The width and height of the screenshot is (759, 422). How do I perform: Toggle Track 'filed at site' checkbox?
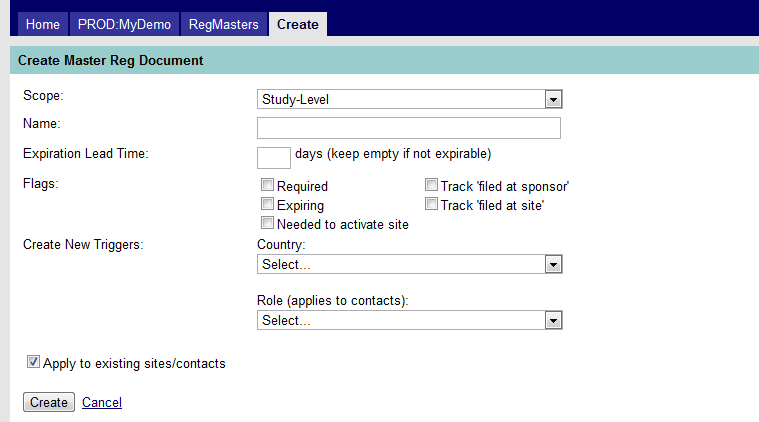coord(431,204)
